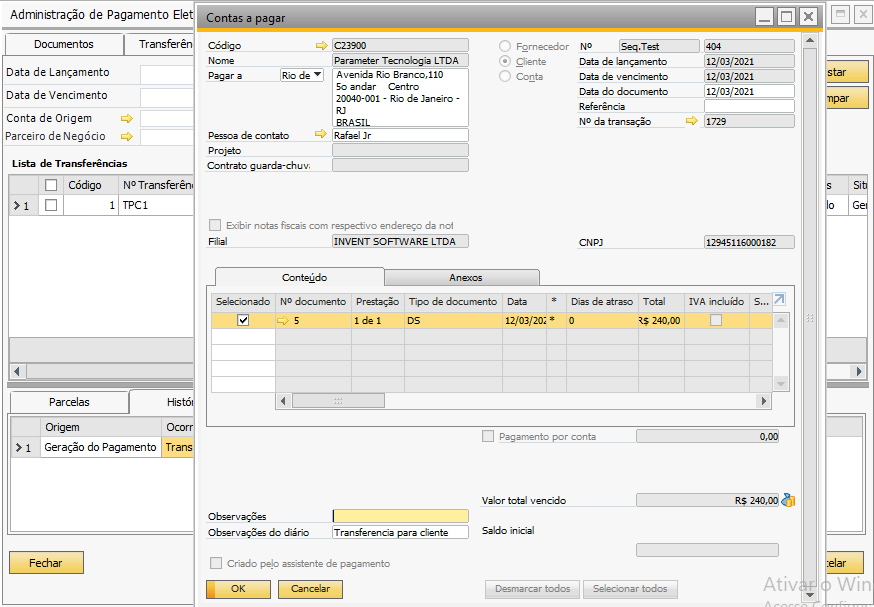Click the Tipo de documento column header

click(453, 302)
